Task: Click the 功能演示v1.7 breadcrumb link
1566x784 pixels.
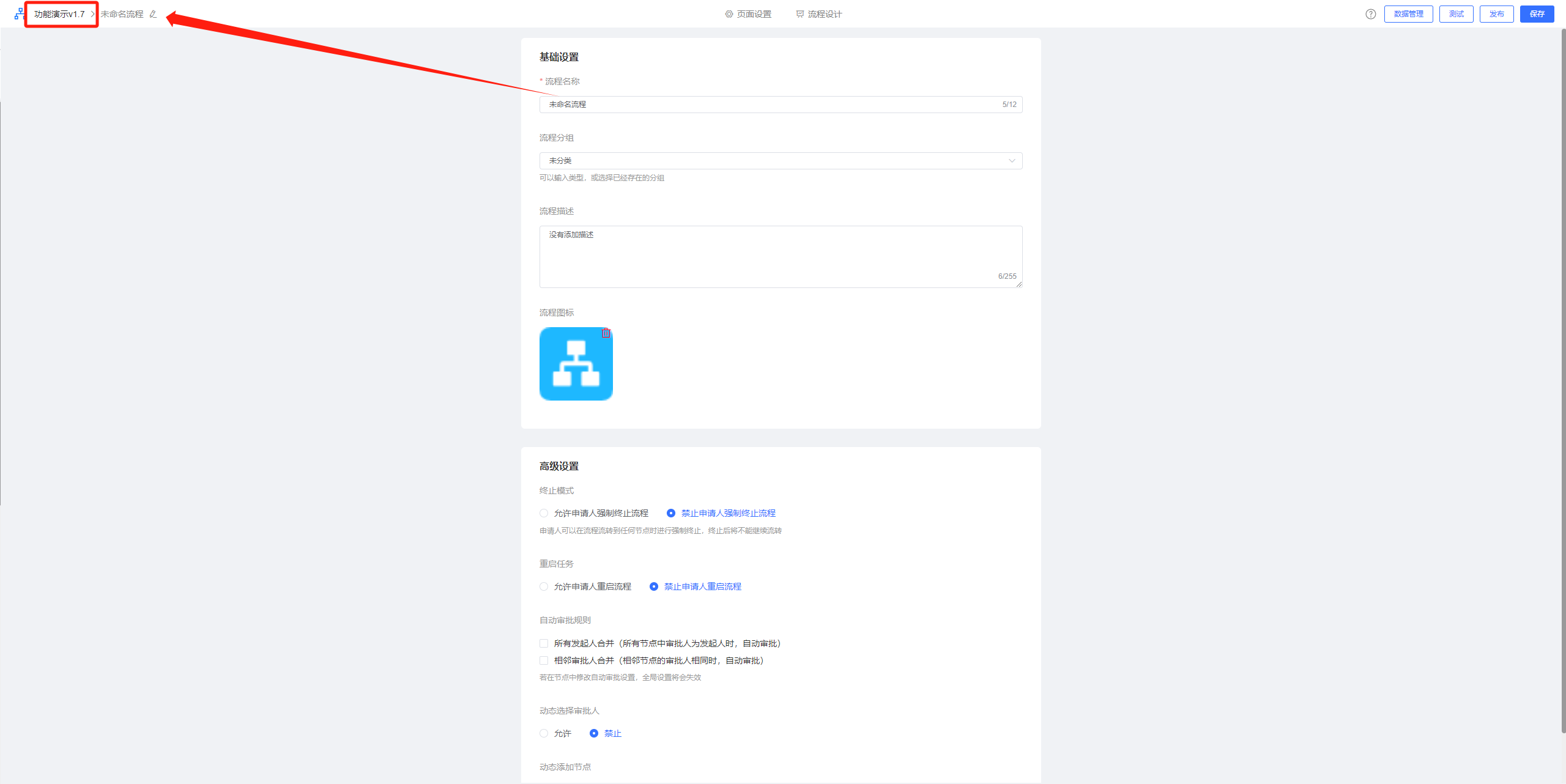Action: click(x=59, y=14)
